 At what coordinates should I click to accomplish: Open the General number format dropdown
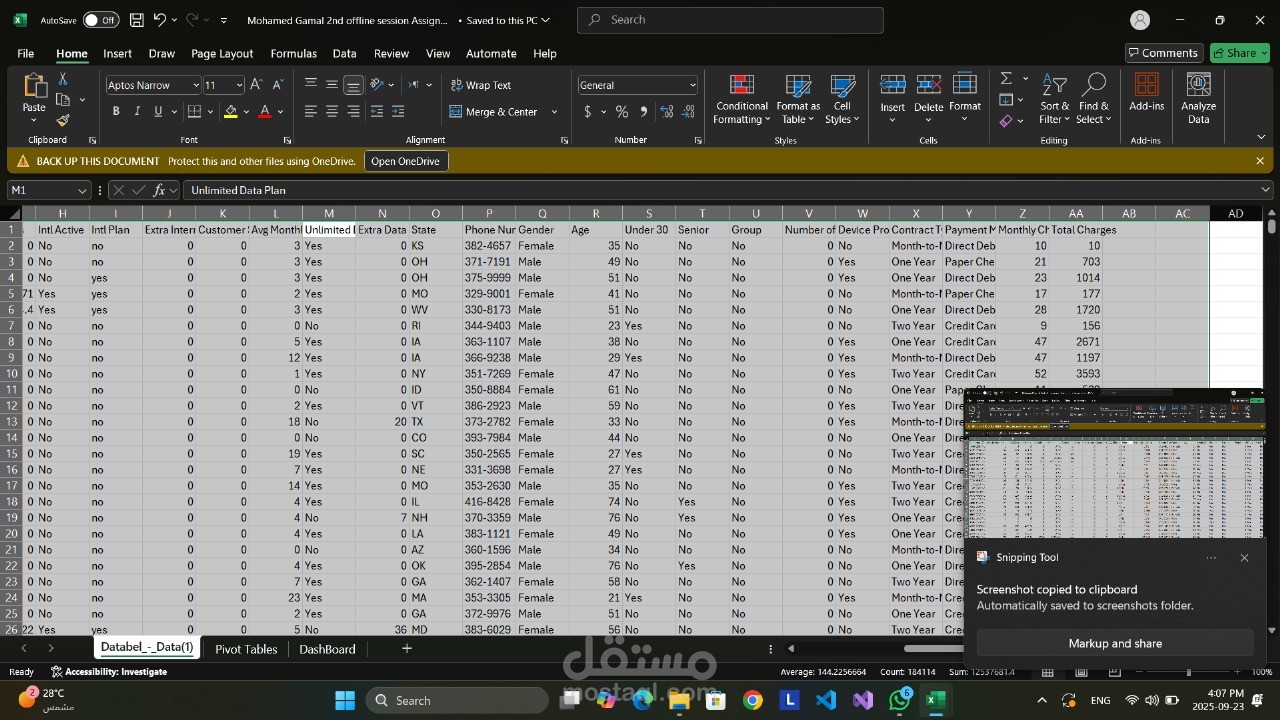point(692,85)
